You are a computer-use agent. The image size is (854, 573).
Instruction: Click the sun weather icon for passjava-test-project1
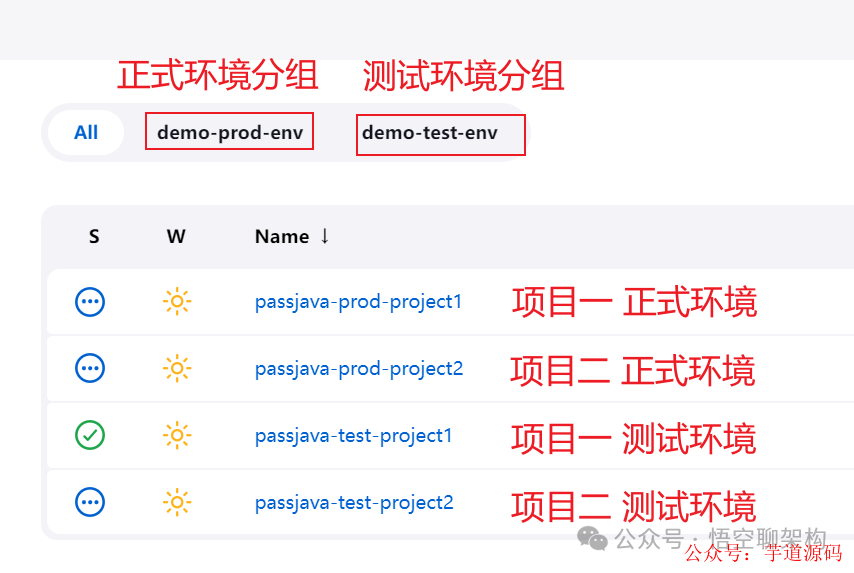pos(177,435)
